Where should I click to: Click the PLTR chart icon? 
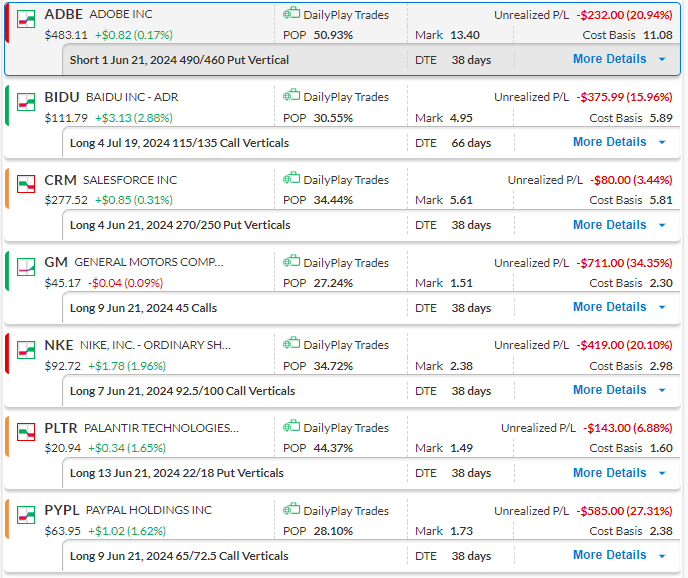[x=26, y=432]
